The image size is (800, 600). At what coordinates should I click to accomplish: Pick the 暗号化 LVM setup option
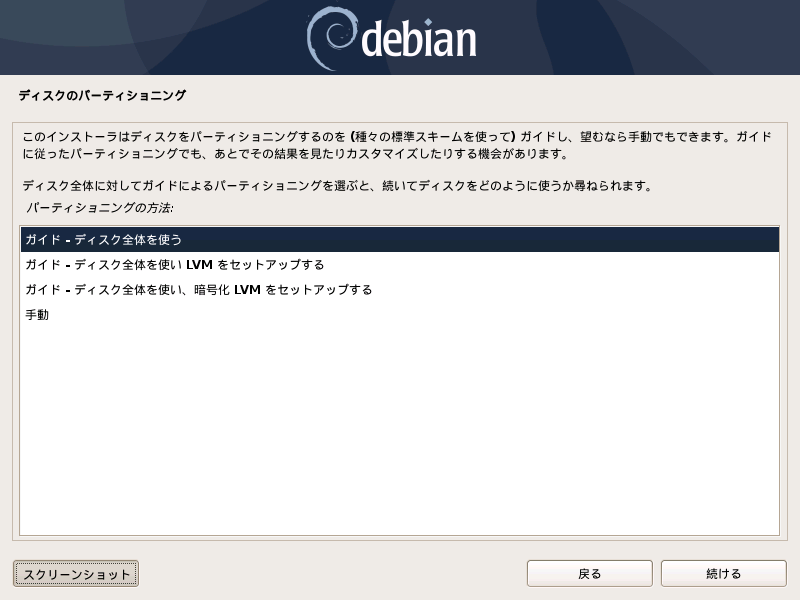tap(400, 290)
